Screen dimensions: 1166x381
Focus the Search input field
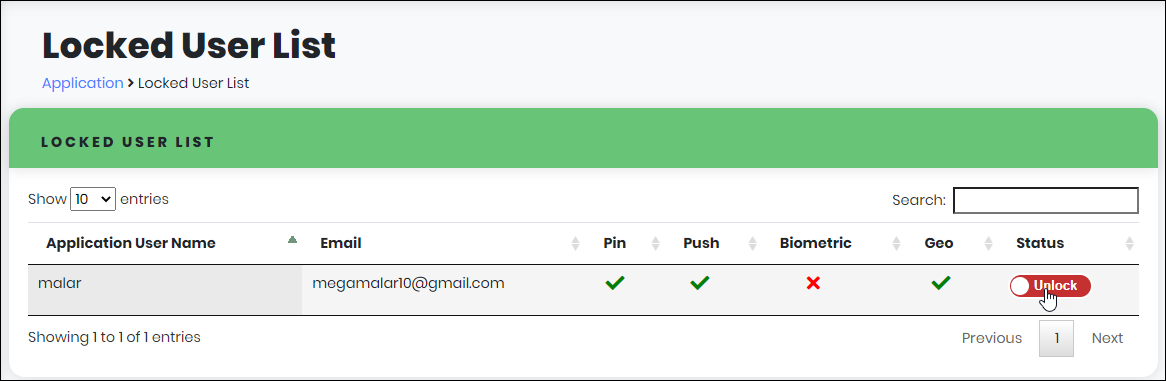coord(1046,200)
